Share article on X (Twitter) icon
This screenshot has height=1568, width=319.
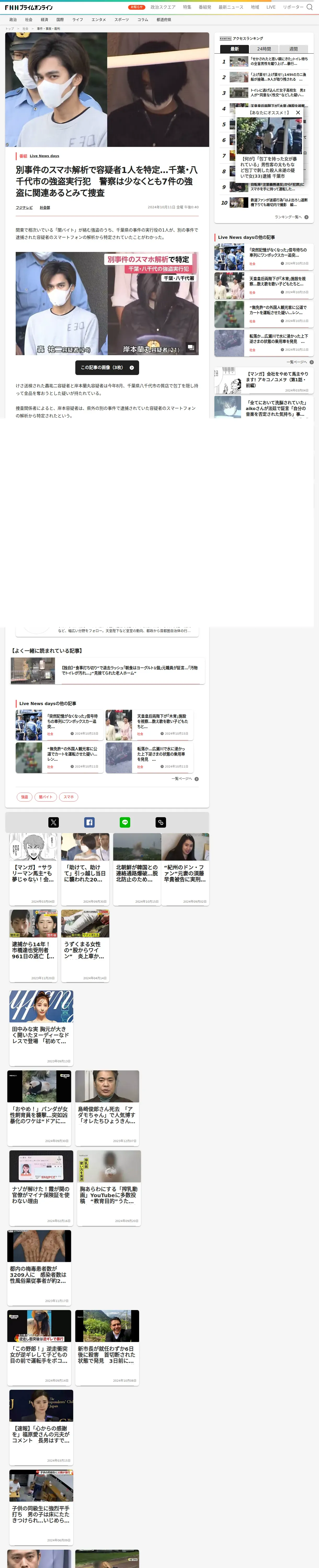pyautogui.click(x=54, y=822)
